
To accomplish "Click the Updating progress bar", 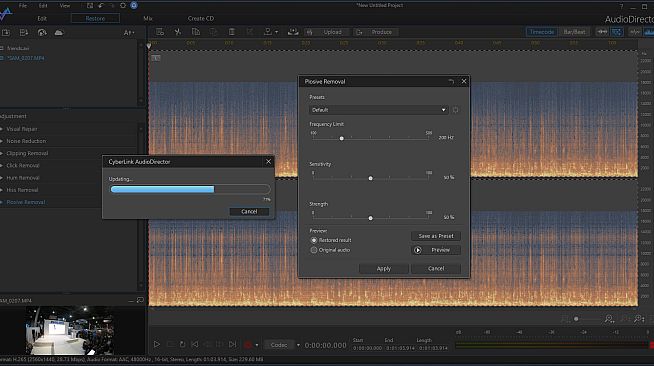I will (x=190, y=189).
